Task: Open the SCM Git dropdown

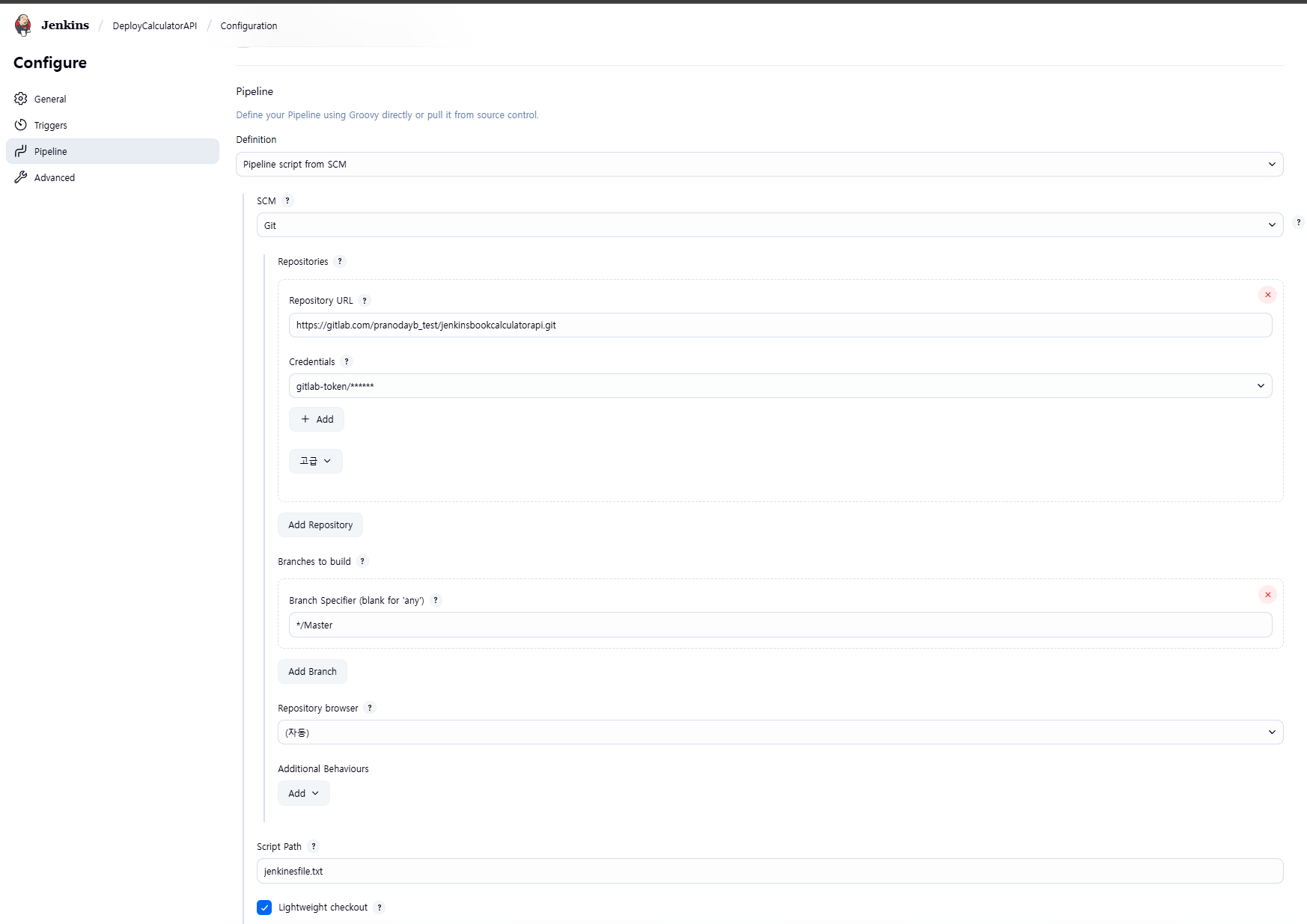Action: [770, 225]
